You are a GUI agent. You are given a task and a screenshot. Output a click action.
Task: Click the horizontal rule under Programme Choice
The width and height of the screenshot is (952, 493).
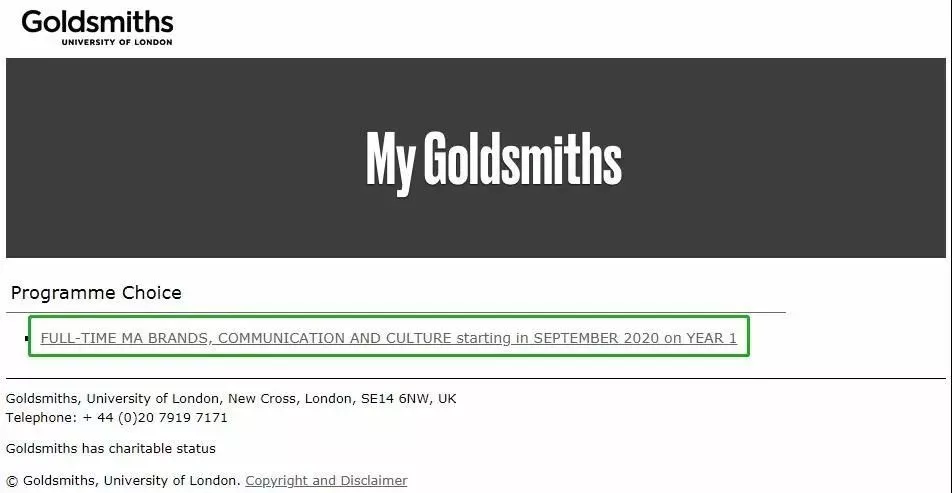point(396,313)
